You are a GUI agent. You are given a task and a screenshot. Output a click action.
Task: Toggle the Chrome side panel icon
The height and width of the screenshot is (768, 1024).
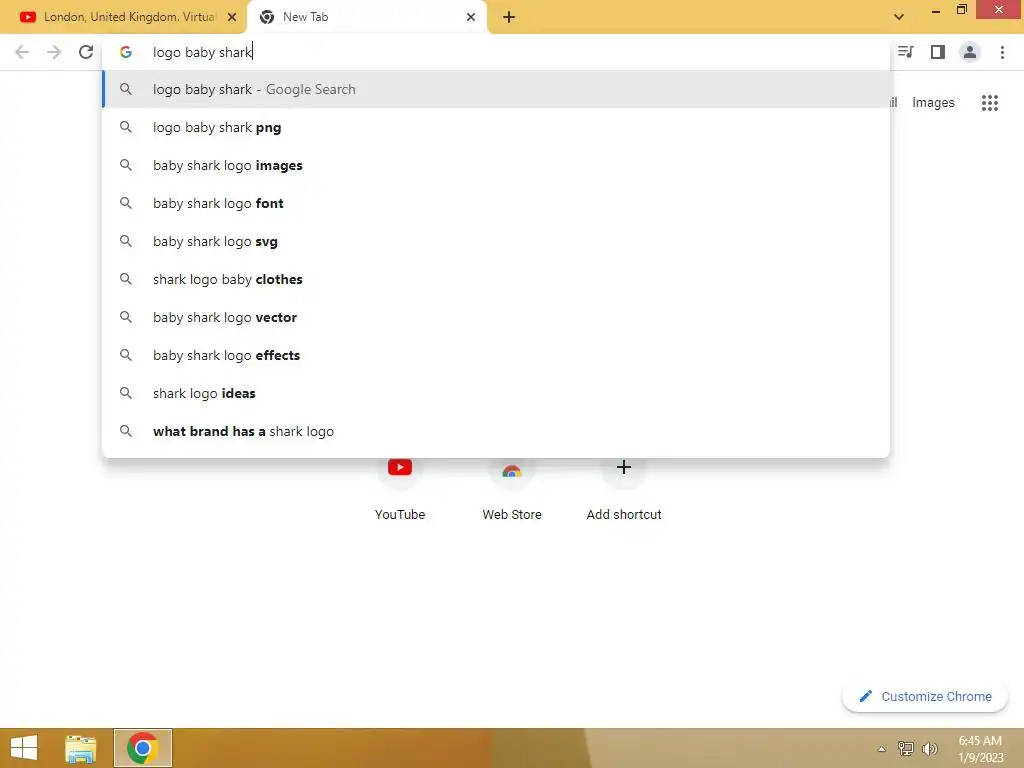click(938, 52)
